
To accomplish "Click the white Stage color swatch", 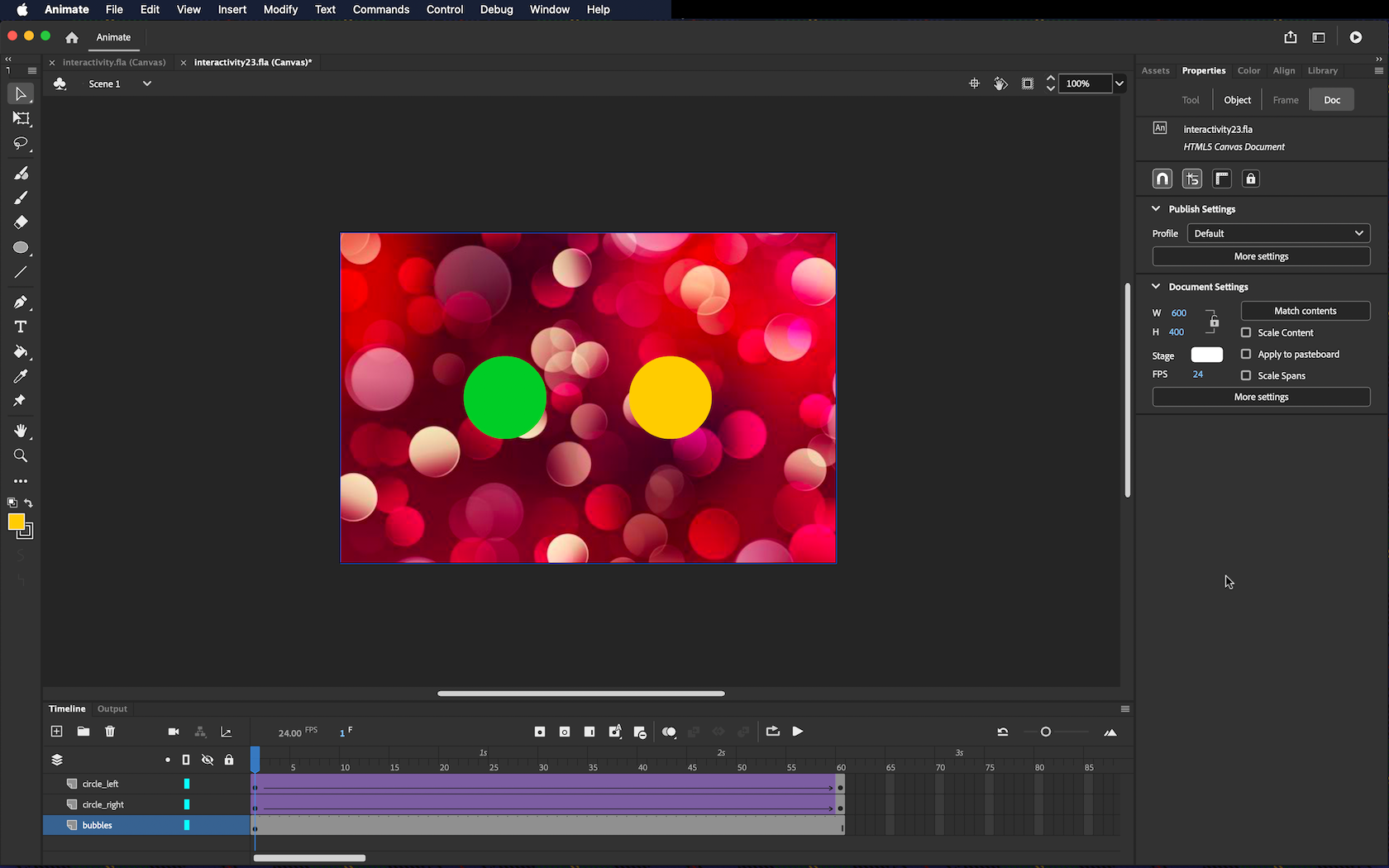I will (1206, 355).
